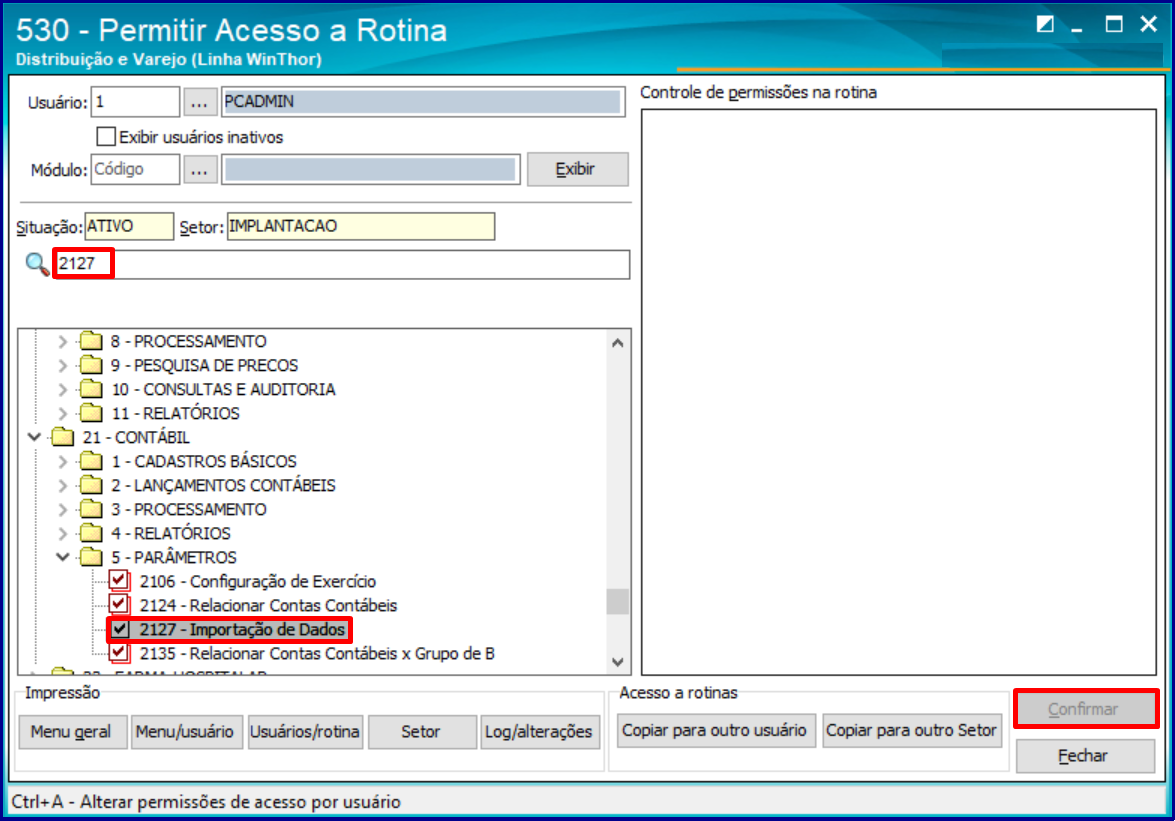Toggle Exibir usuários inativos checkbox

(106, 136)
